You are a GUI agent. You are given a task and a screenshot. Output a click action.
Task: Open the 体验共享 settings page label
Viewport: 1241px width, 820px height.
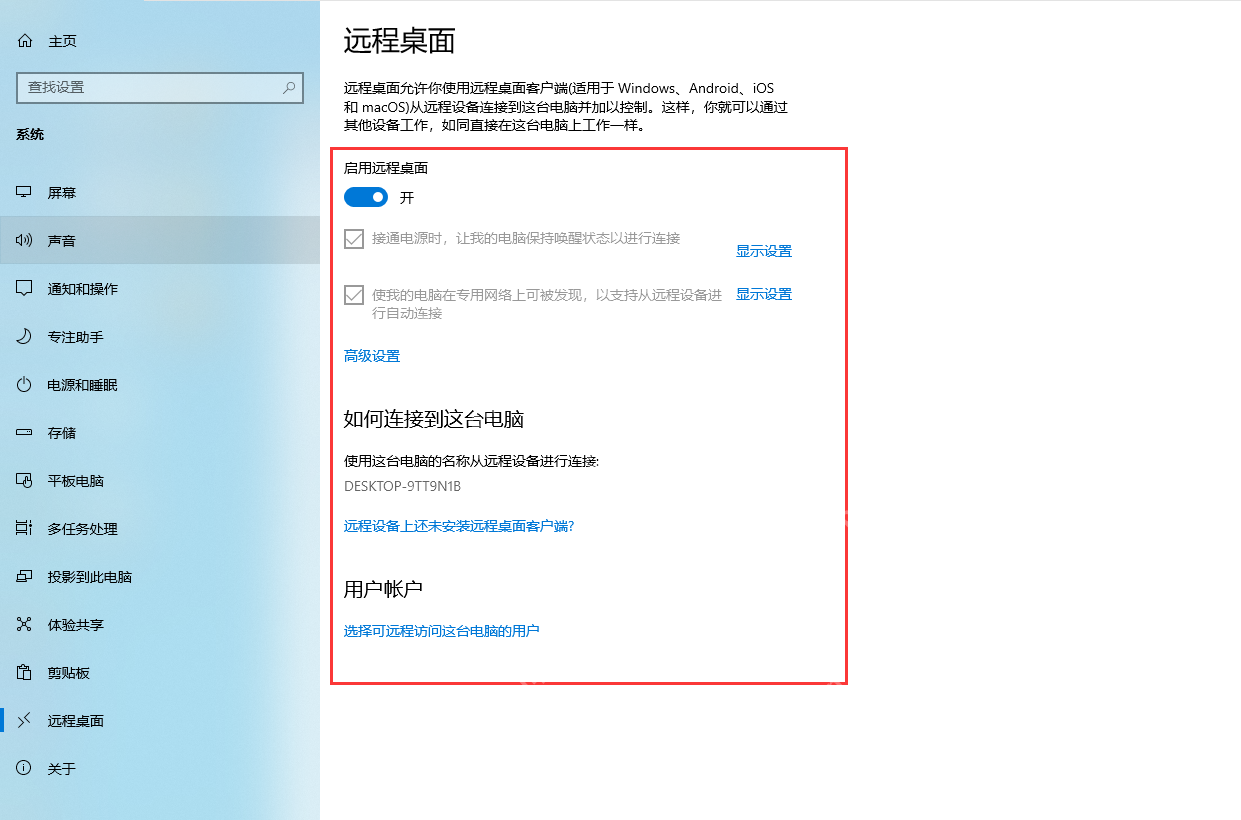[x=76, y=625]
